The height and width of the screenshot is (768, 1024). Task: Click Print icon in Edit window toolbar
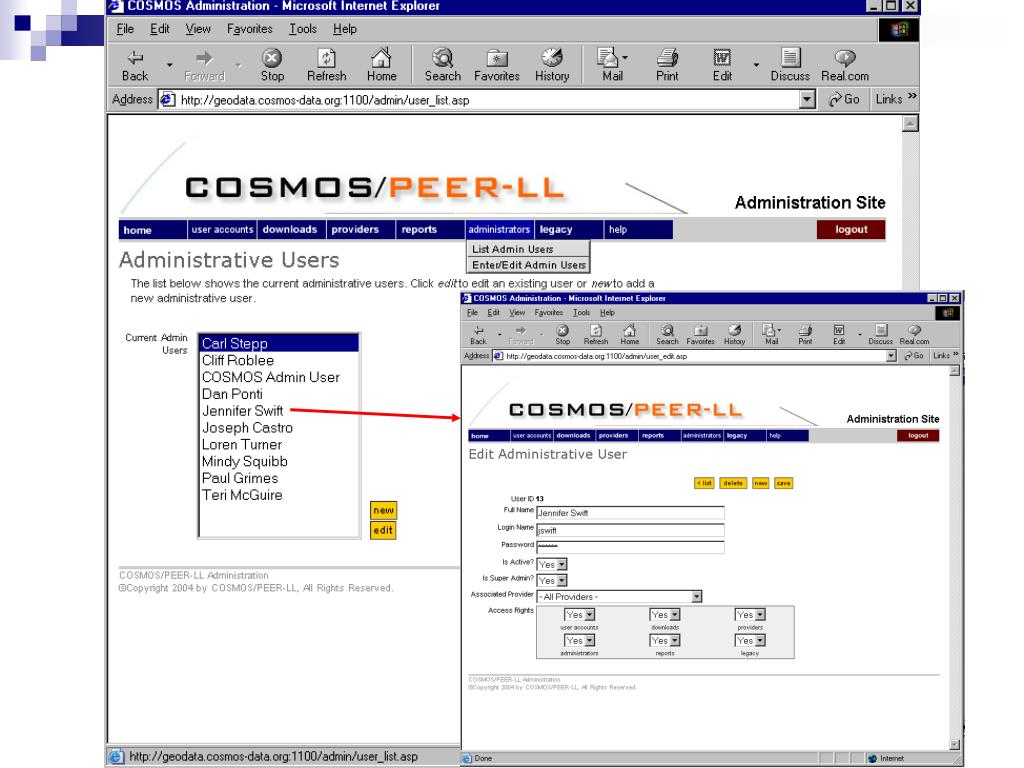click(805, 334)
